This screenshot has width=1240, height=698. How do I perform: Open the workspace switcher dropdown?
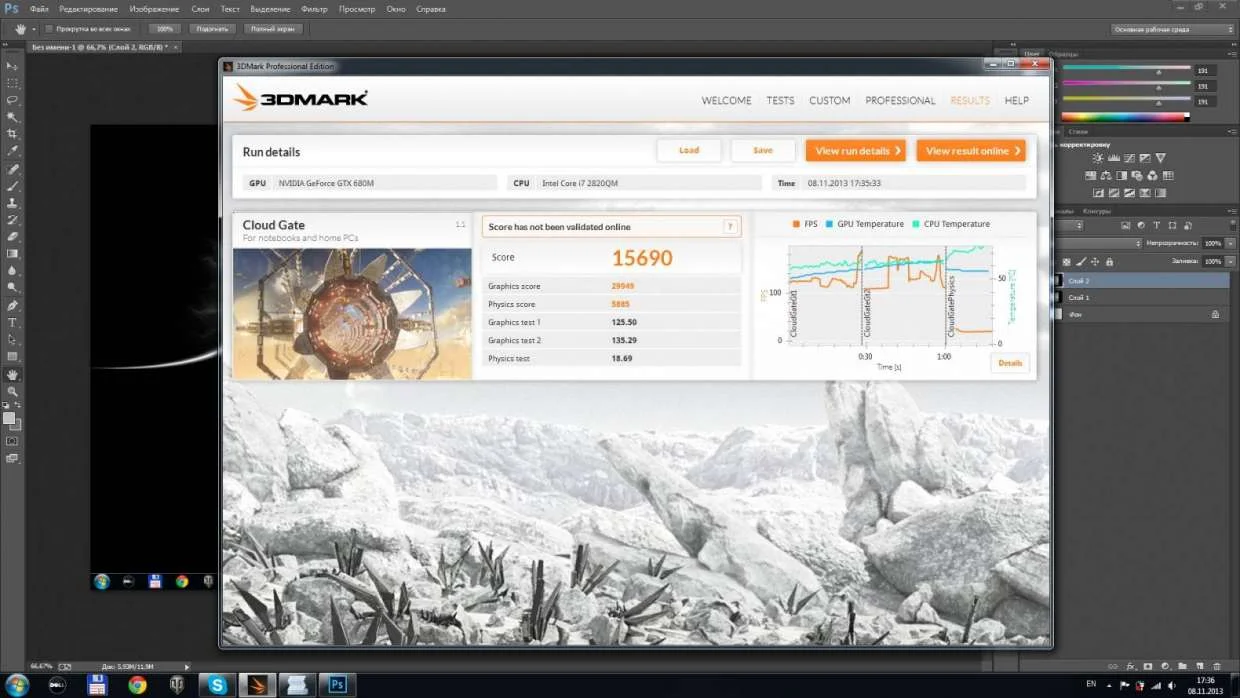point(1172,29)
